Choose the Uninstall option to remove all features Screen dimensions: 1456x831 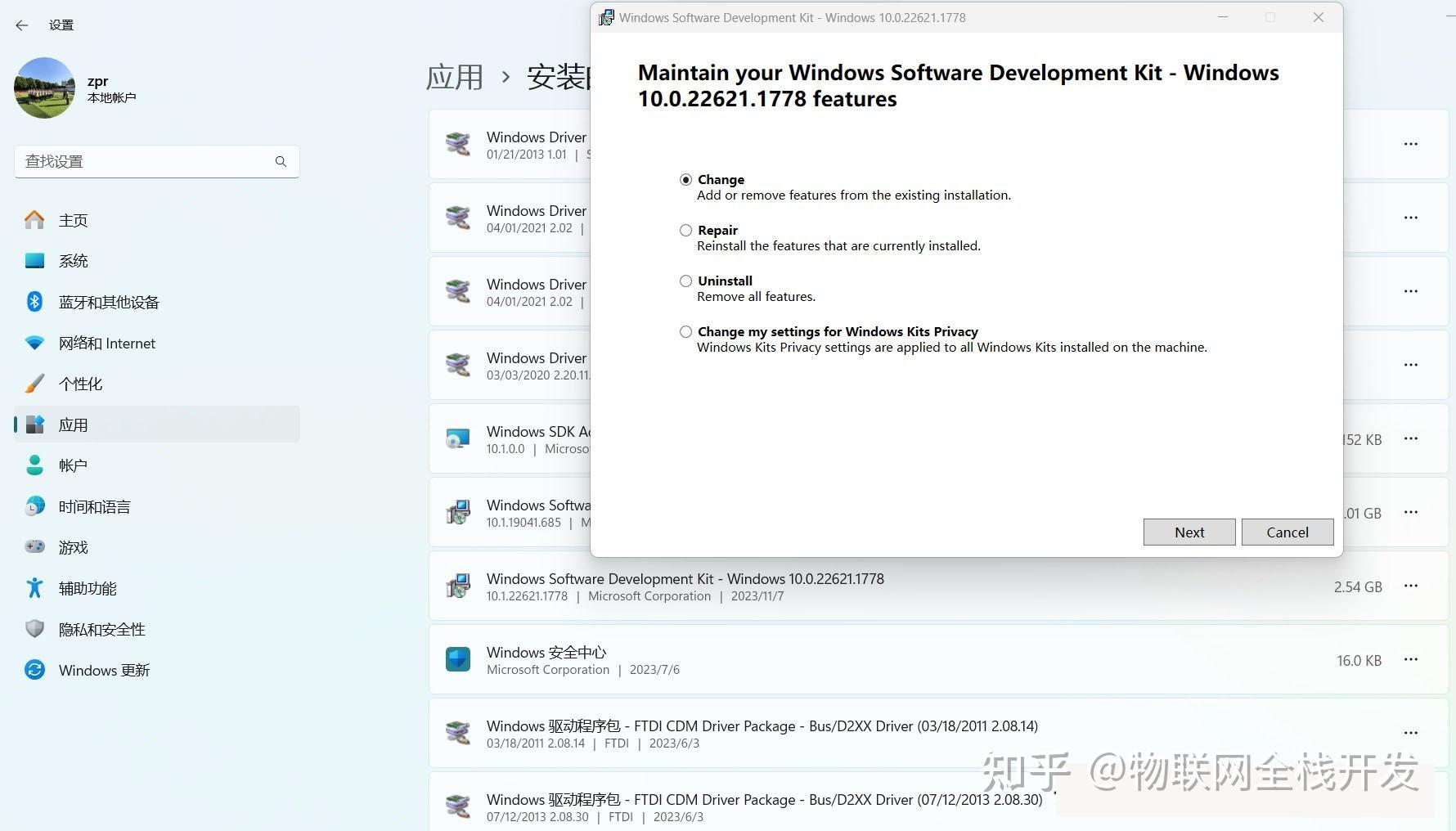pos(685,281)
